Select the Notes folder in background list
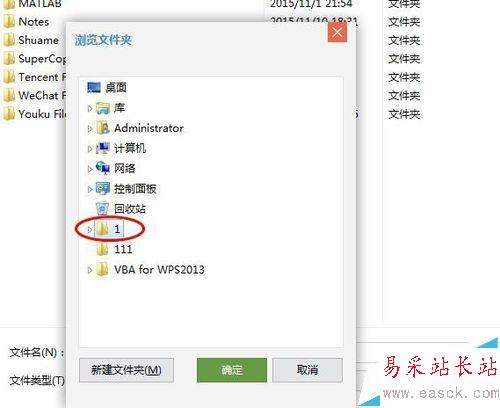Viewport: 500px width, 408px height. coord(34,22)
